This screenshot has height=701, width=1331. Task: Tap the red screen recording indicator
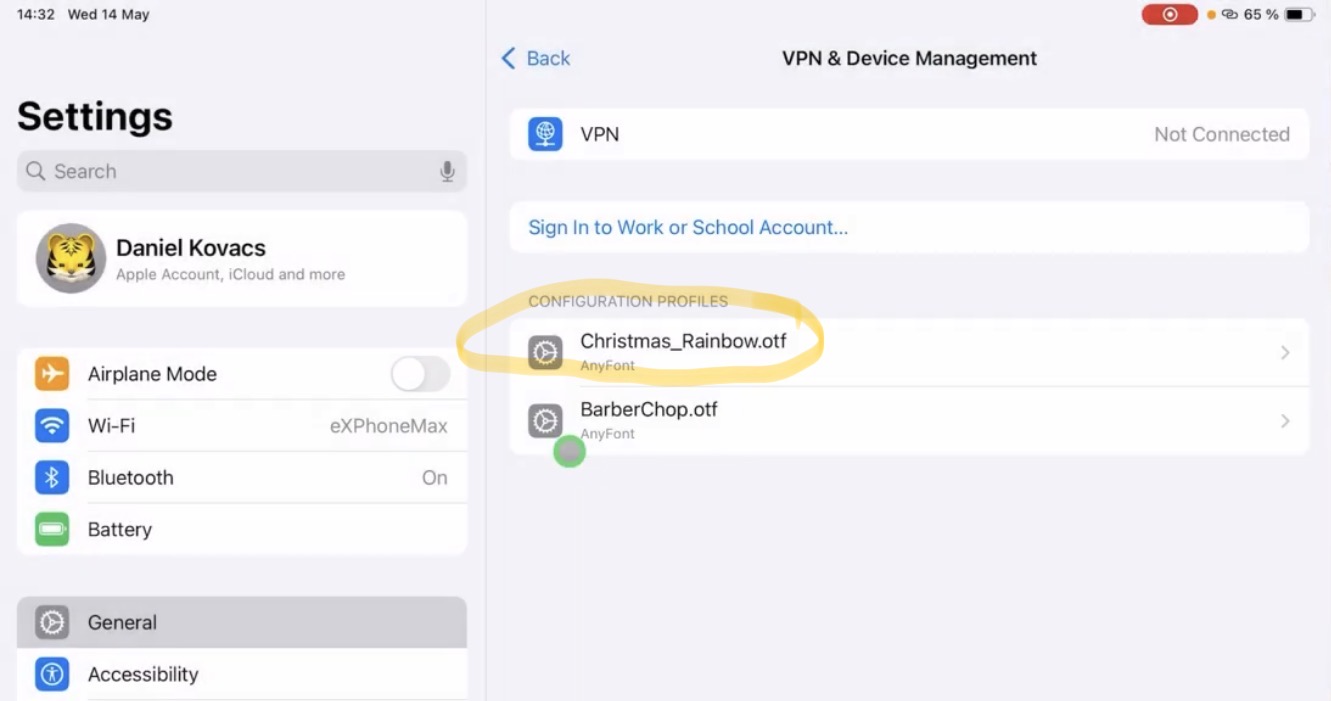click(x=1169, y=15)
